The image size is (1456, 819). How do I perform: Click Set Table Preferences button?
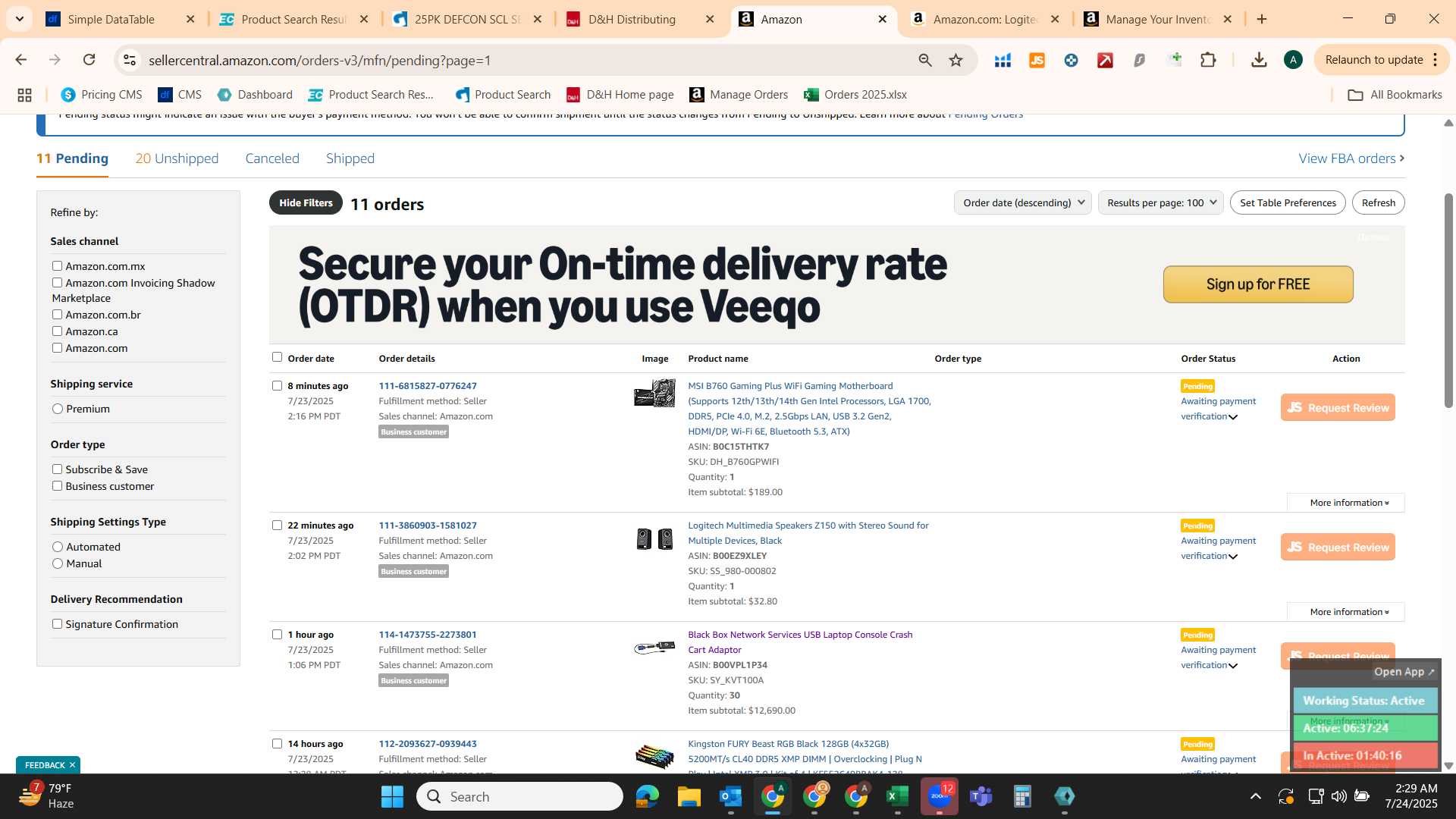pyautogui.click(x=1288, y=202)
